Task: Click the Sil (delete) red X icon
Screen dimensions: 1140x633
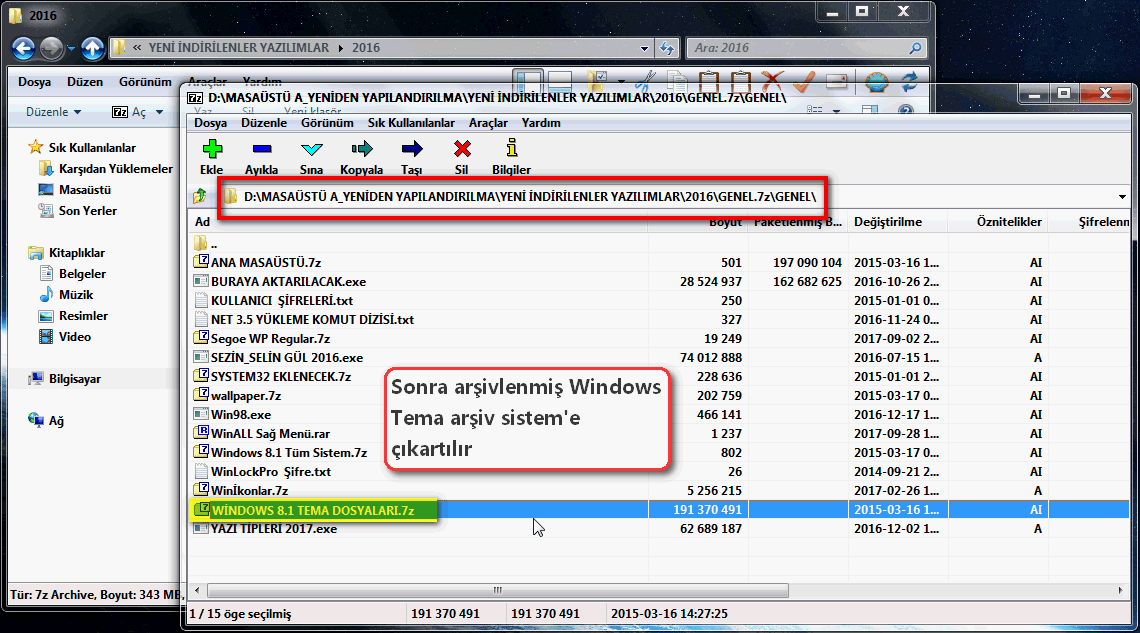Action: pyautogui.click(x=462, y=149)
